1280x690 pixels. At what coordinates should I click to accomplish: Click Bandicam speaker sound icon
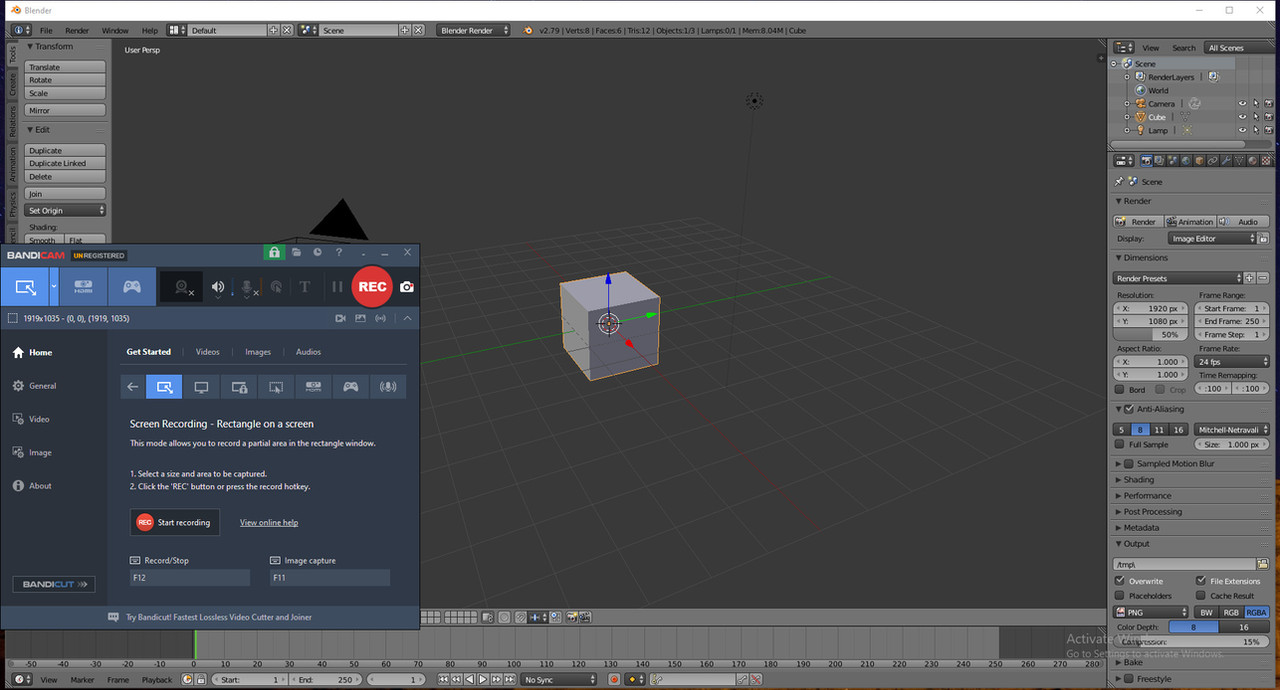(218, 287)
